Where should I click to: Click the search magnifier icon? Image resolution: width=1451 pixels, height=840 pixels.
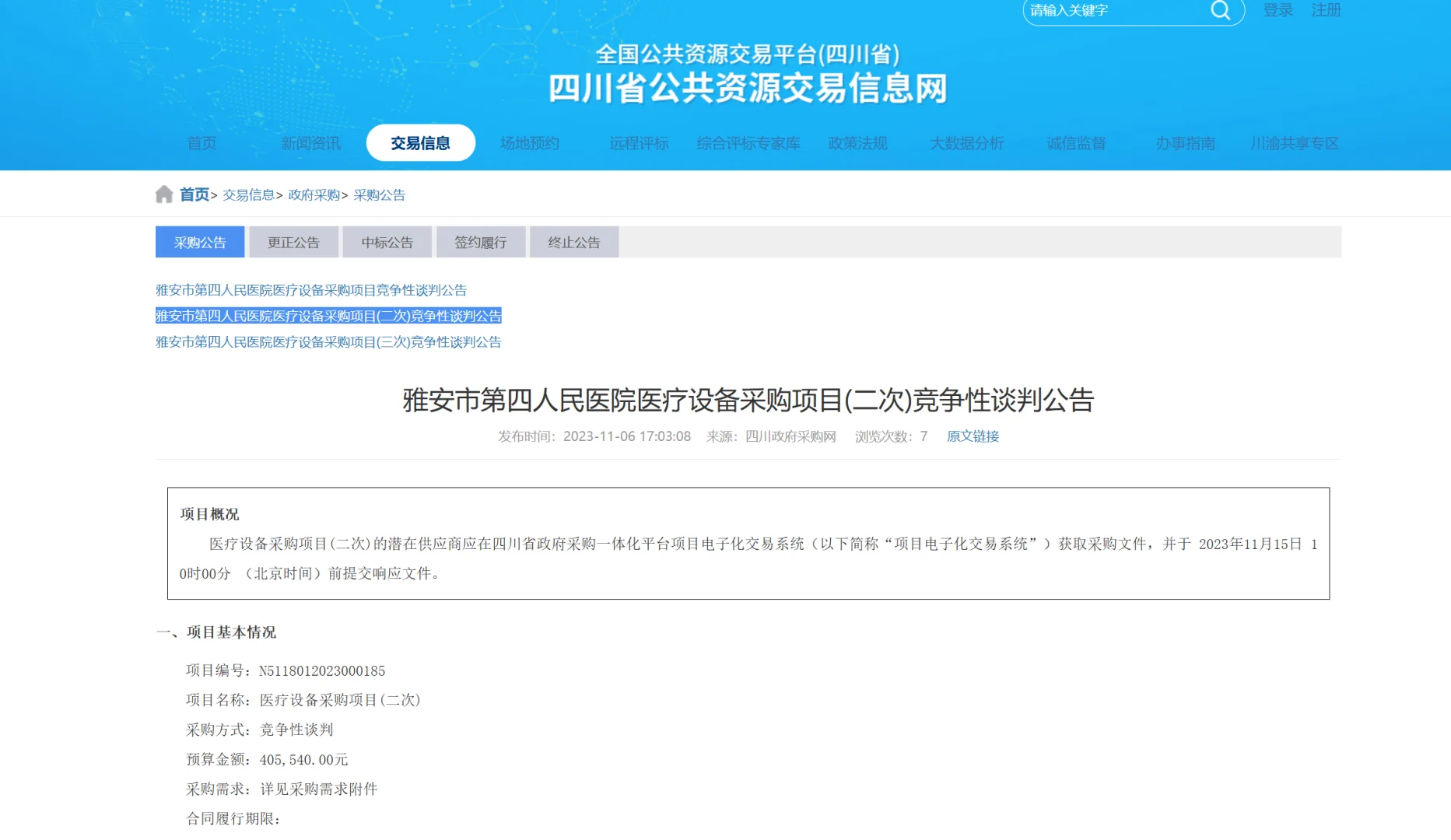pos(1219,11)
